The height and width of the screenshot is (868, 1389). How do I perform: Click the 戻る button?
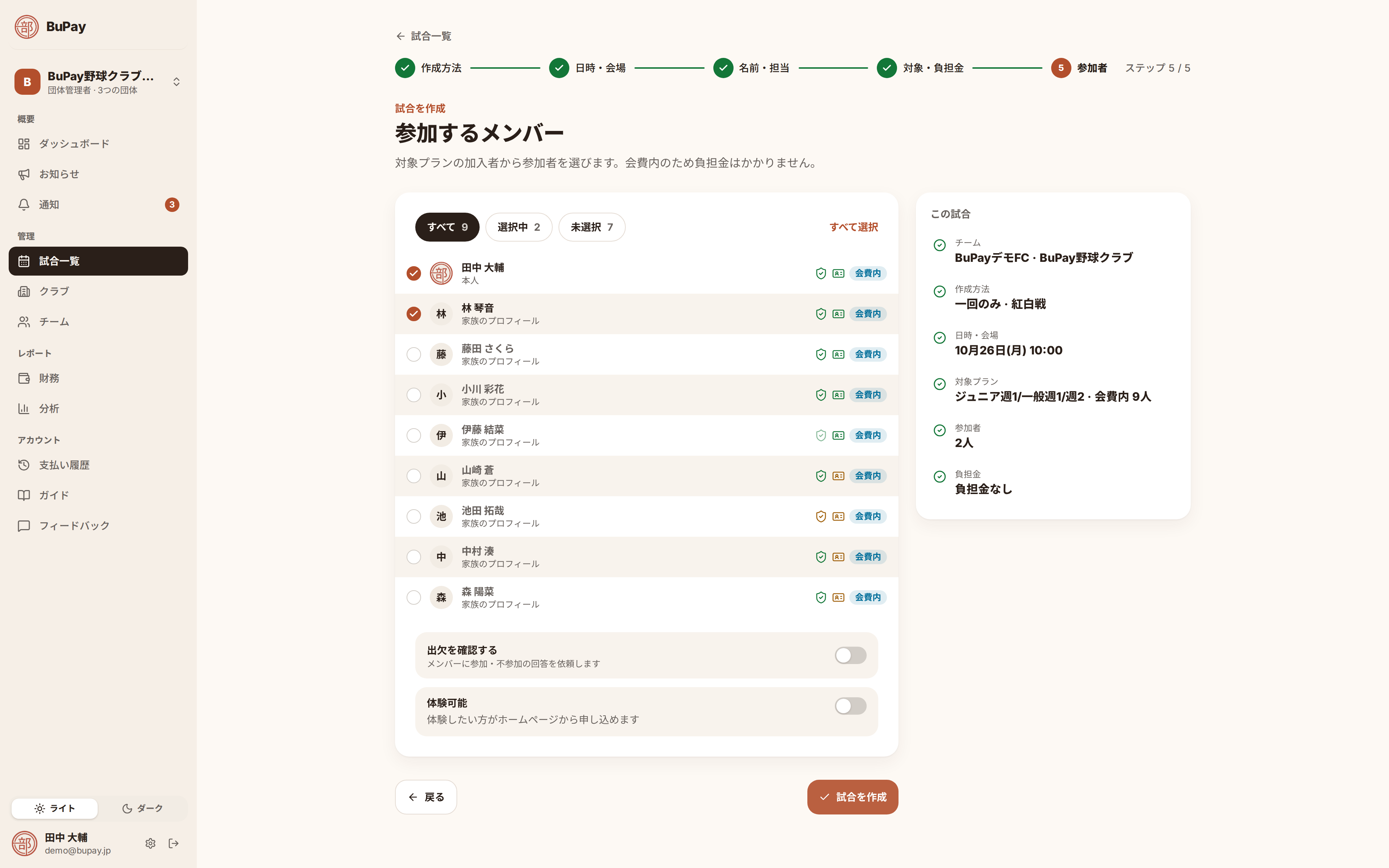coord(426,797)
